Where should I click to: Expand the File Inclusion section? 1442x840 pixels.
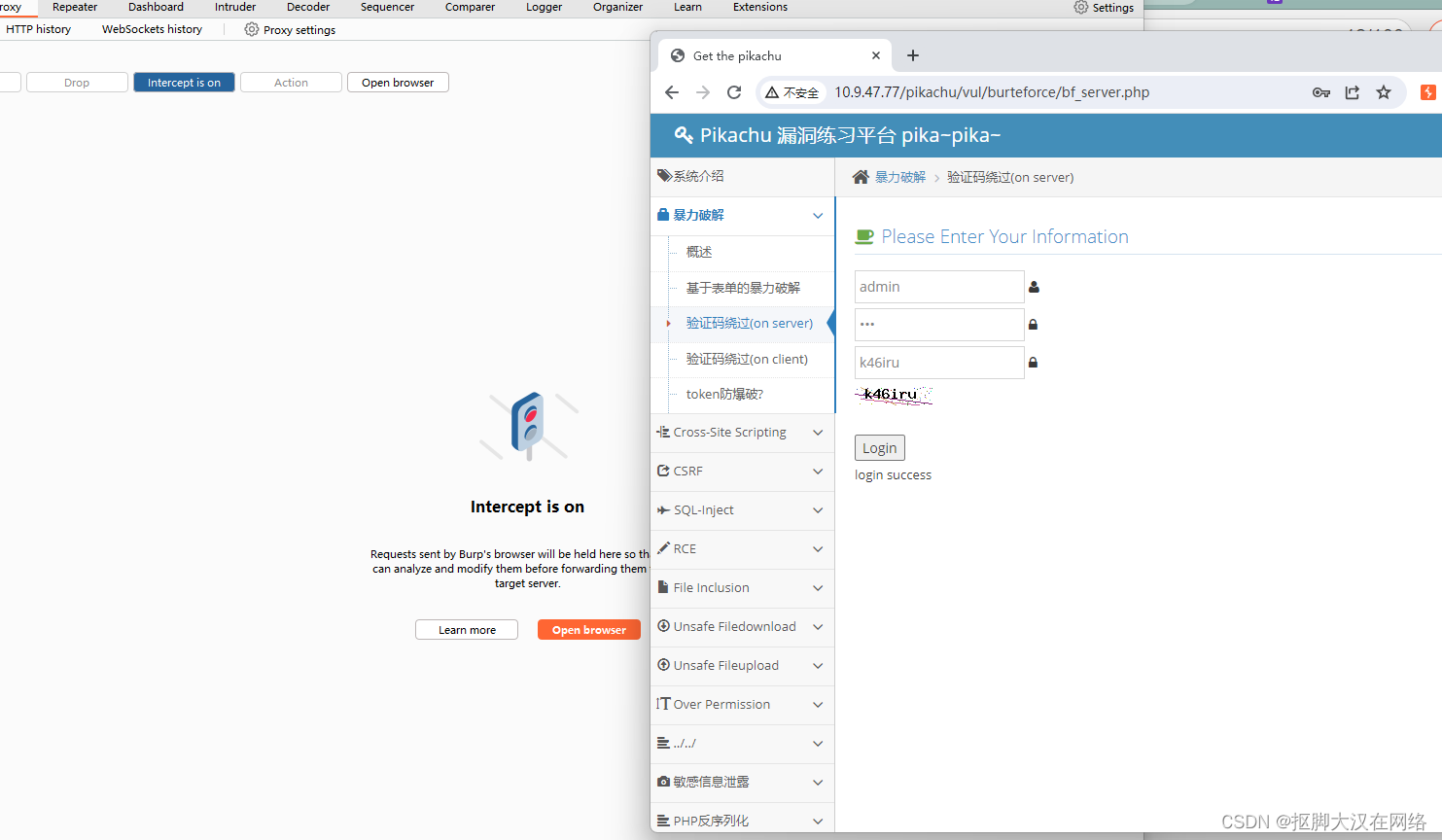pyautogui.click(x=742, y=588)
